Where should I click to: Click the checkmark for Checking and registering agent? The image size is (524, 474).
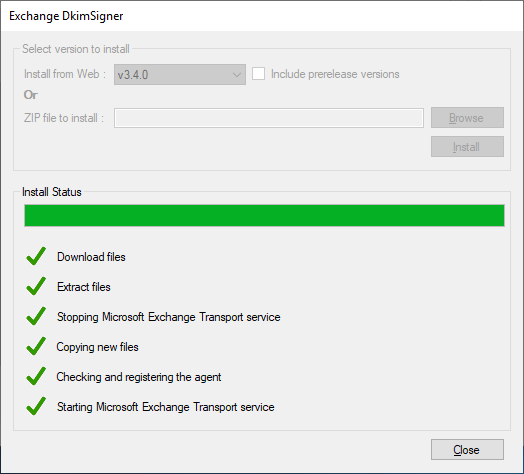36,376
